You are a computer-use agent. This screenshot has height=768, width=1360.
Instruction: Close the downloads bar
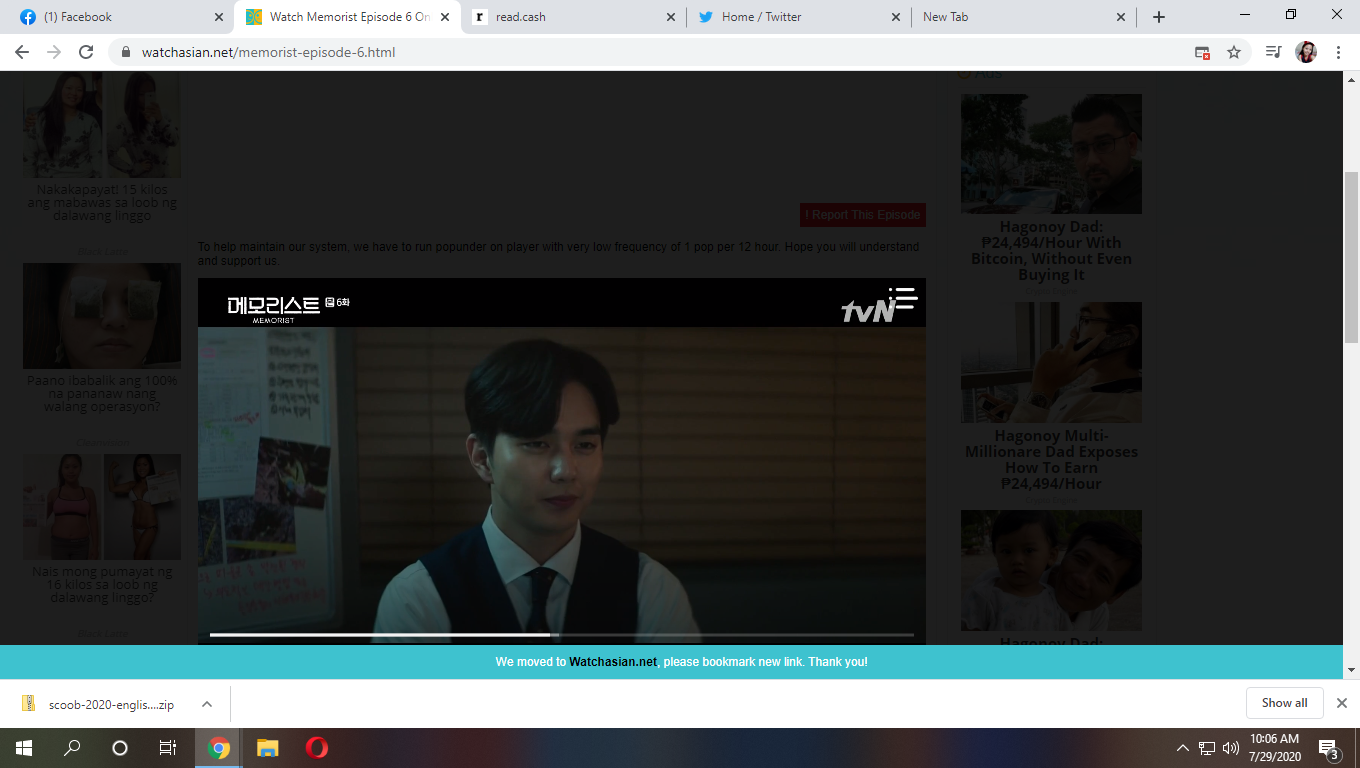[x=1342, y=703]
